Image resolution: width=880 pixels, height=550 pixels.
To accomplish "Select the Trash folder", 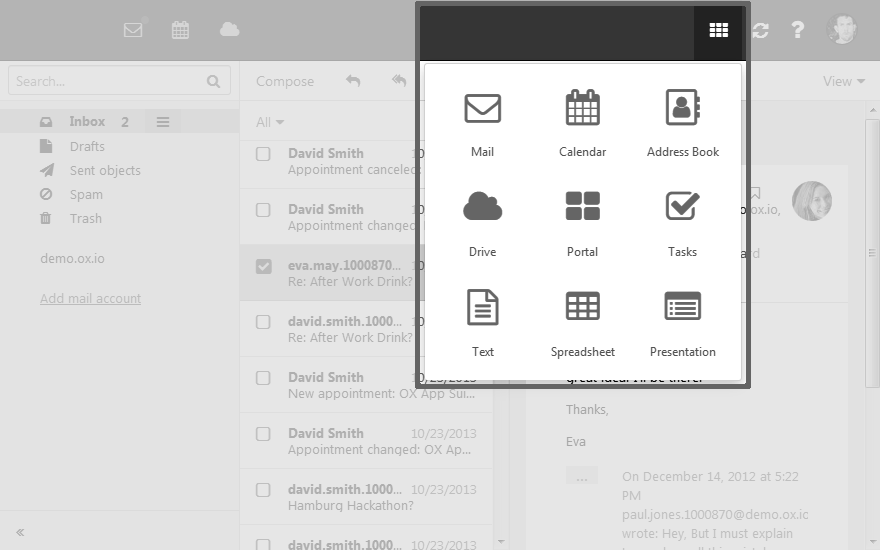I will coord(85,218).
